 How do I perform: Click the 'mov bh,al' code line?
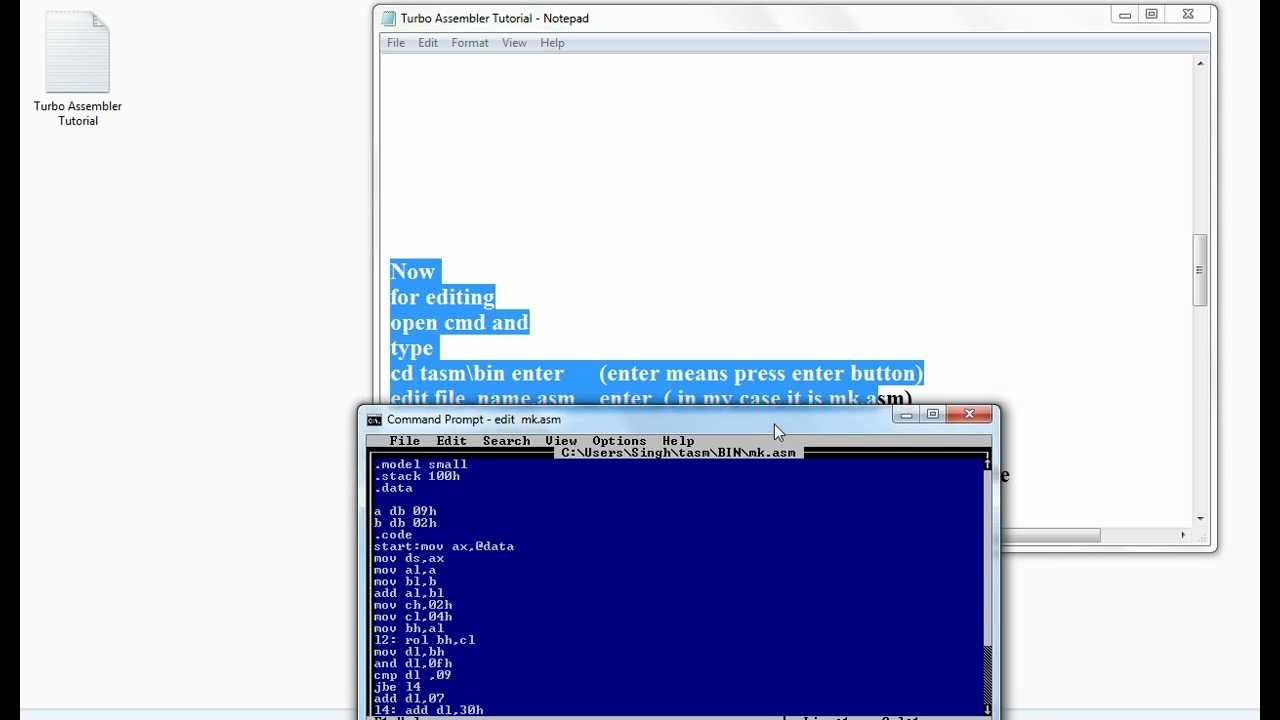pyautogui.click(x=409, y=629)
